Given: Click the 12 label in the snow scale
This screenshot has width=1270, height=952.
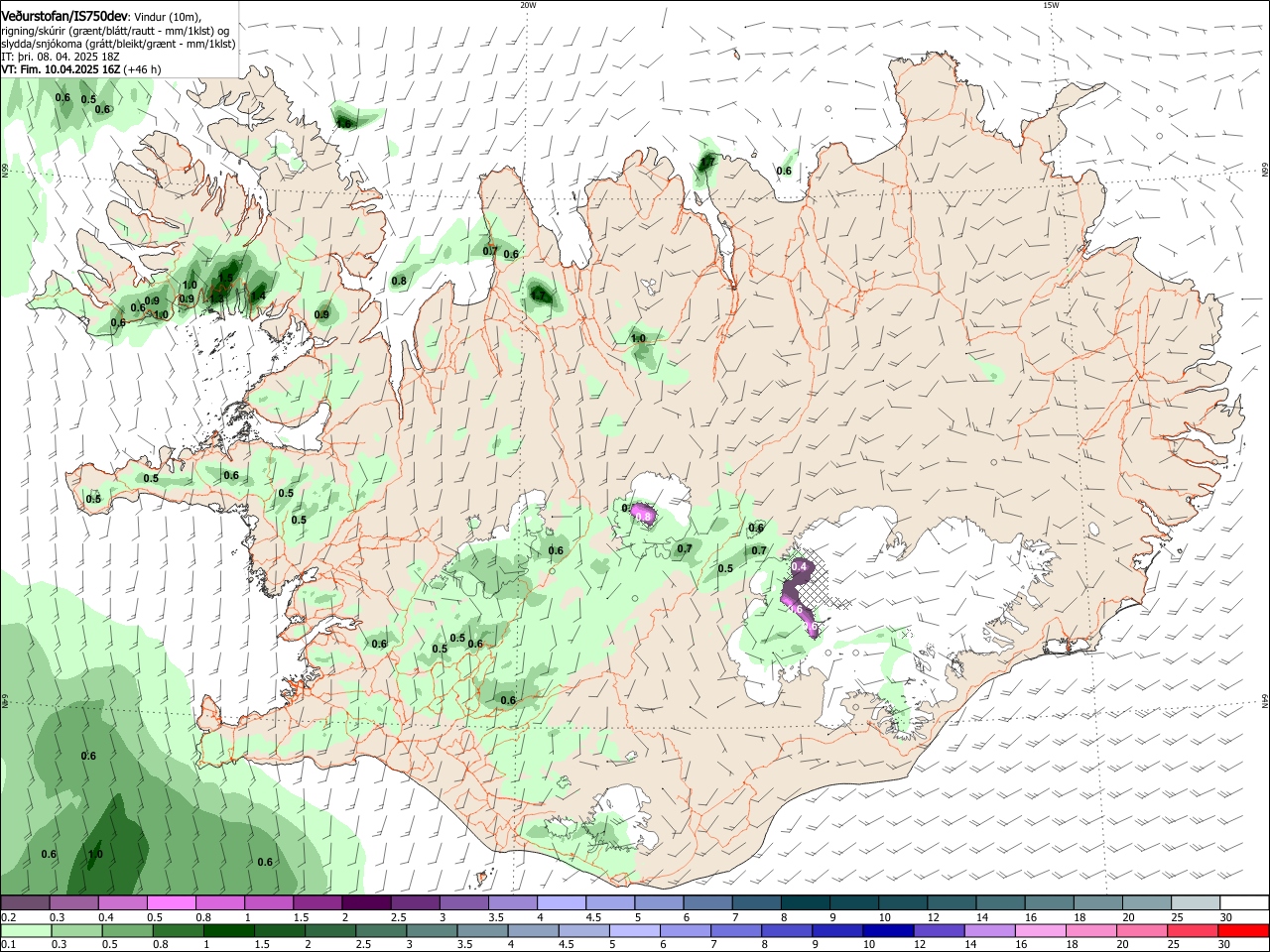Looking at the screenshot, I should click(934, 917).
